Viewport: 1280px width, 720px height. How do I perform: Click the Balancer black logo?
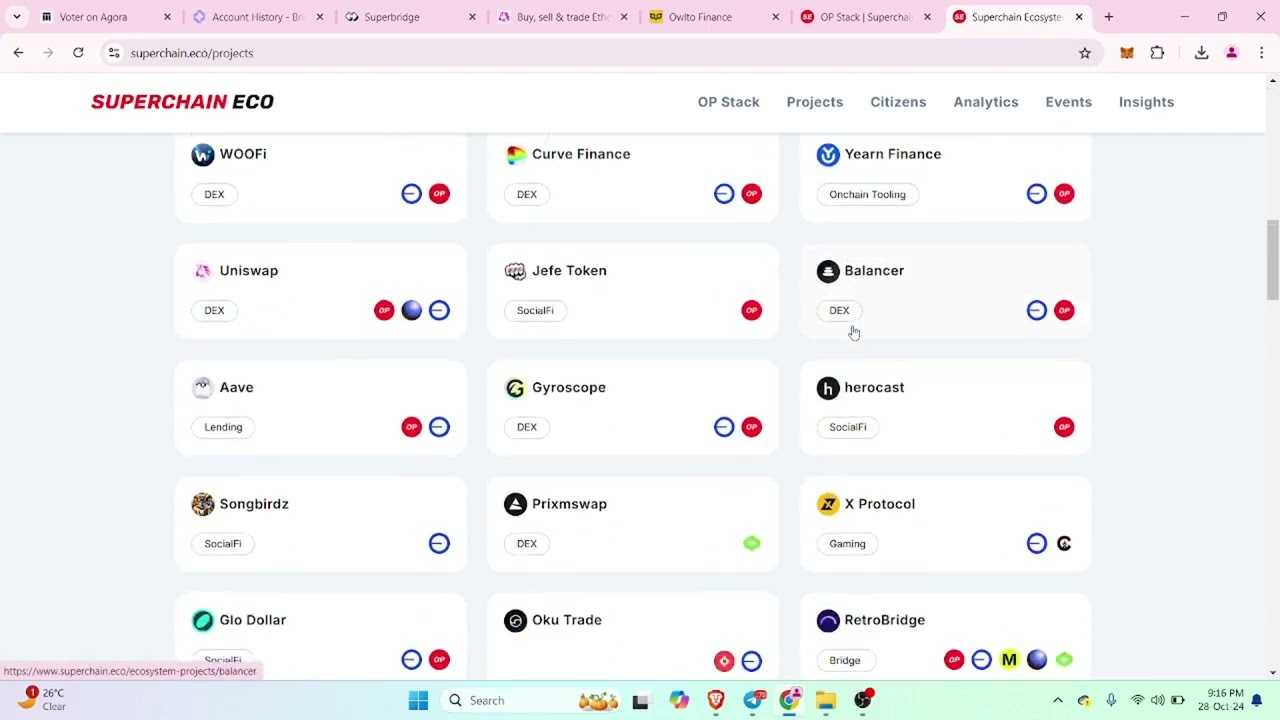click(828, 271)
